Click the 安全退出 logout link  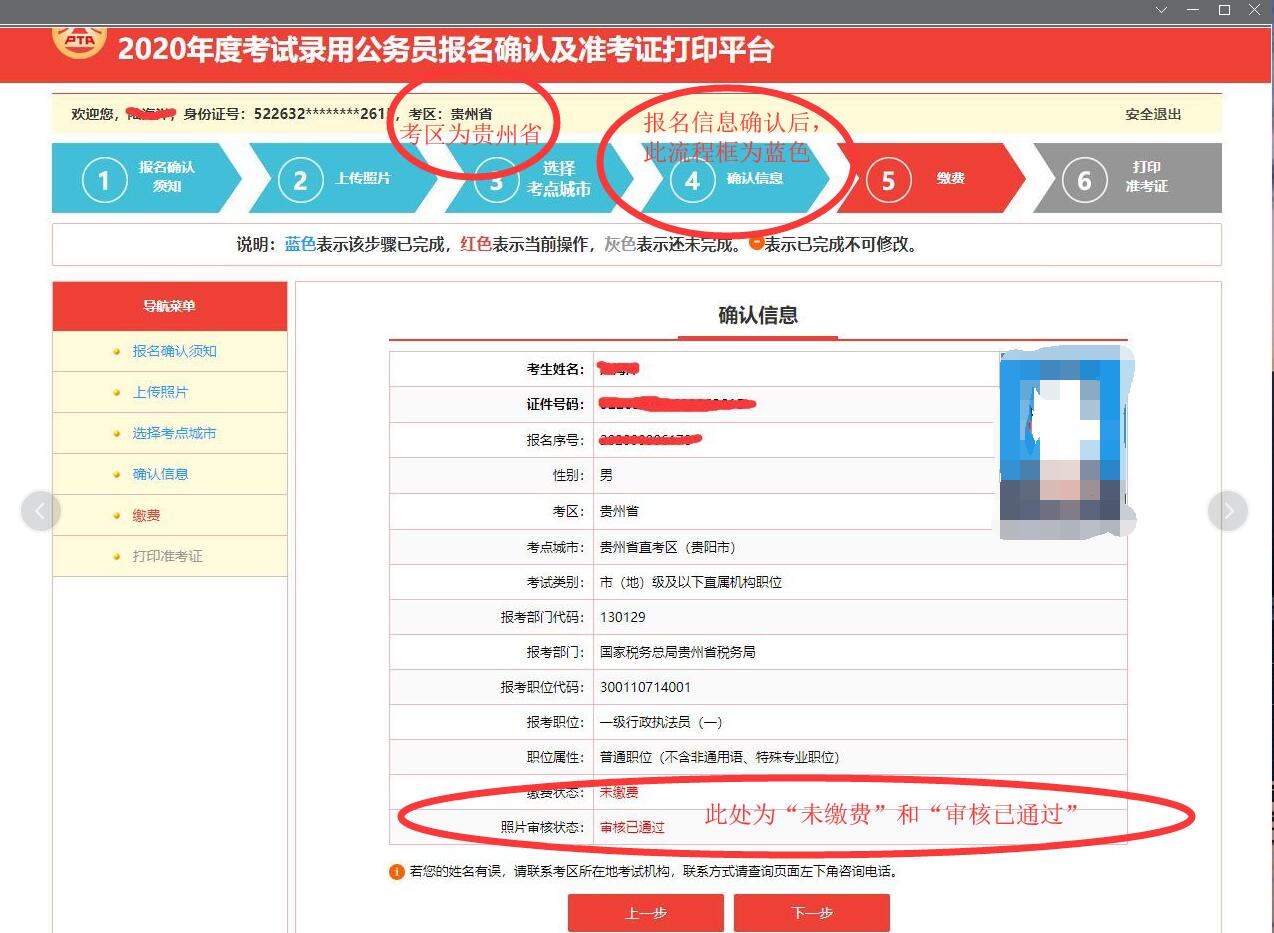(x=1152, y=114)
